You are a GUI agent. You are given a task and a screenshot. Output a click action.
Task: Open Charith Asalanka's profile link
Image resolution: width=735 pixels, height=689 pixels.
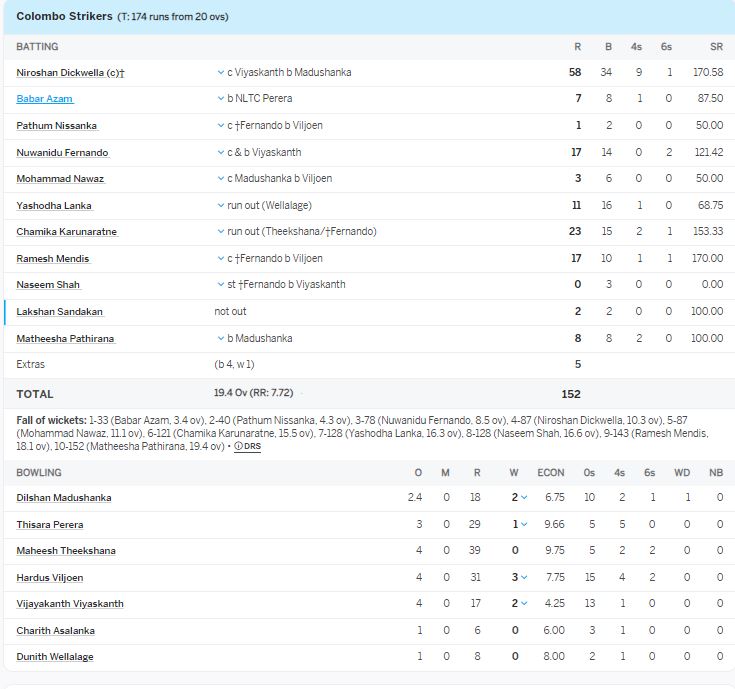pyautogui.click(x=55, y=631)
